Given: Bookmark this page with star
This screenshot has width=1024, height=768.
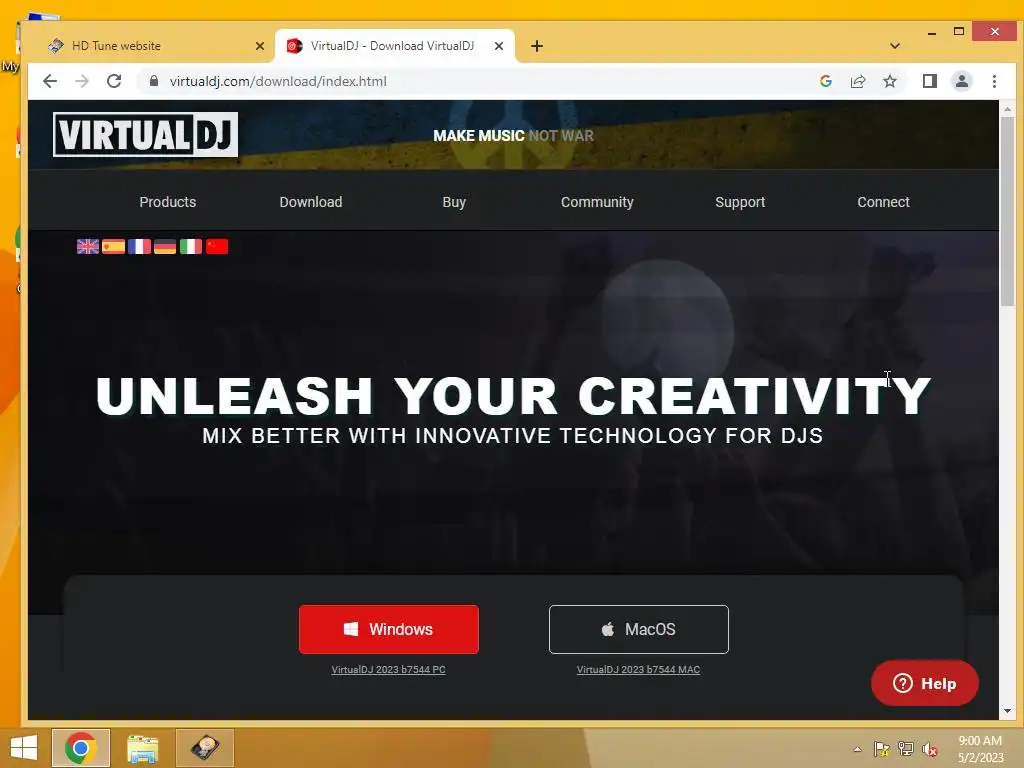Looking at the screenshot, I should pos(889,81).
